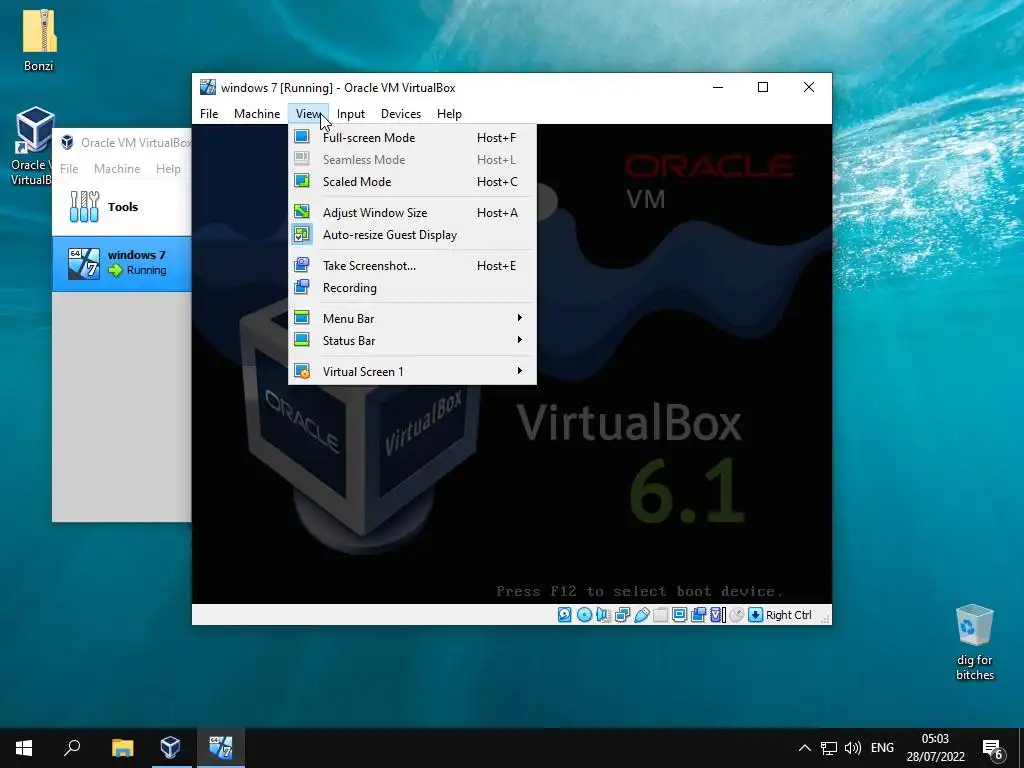Select the Bonzi zip folder on desktop
Viewport: 1024px width, 768px height.
(39, 40)
